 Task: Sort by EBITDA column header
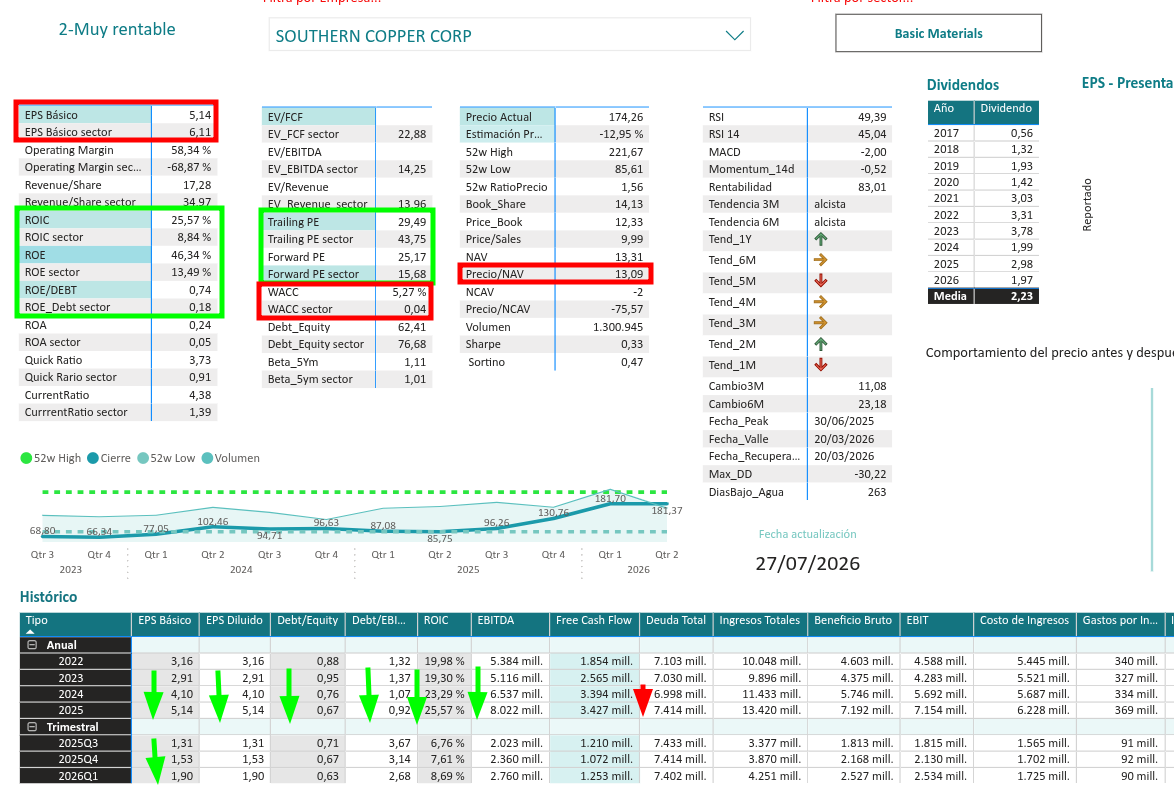496,621
